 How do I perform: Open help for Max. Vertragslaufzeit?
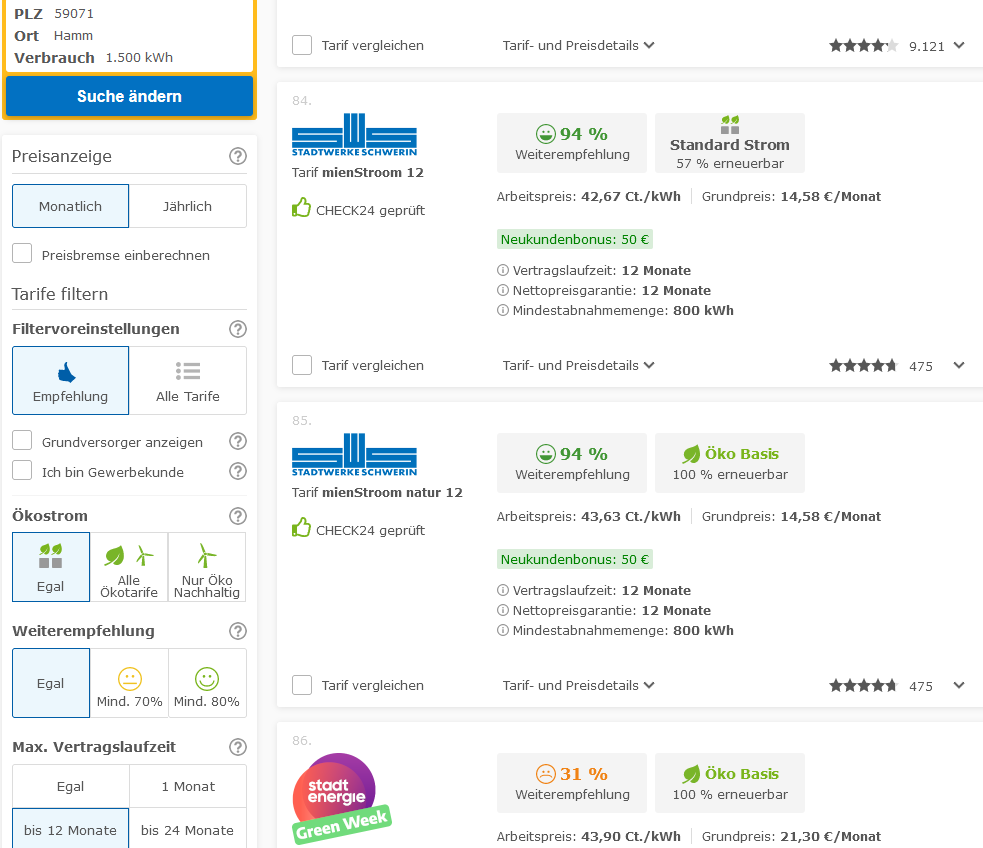(238, 747)
